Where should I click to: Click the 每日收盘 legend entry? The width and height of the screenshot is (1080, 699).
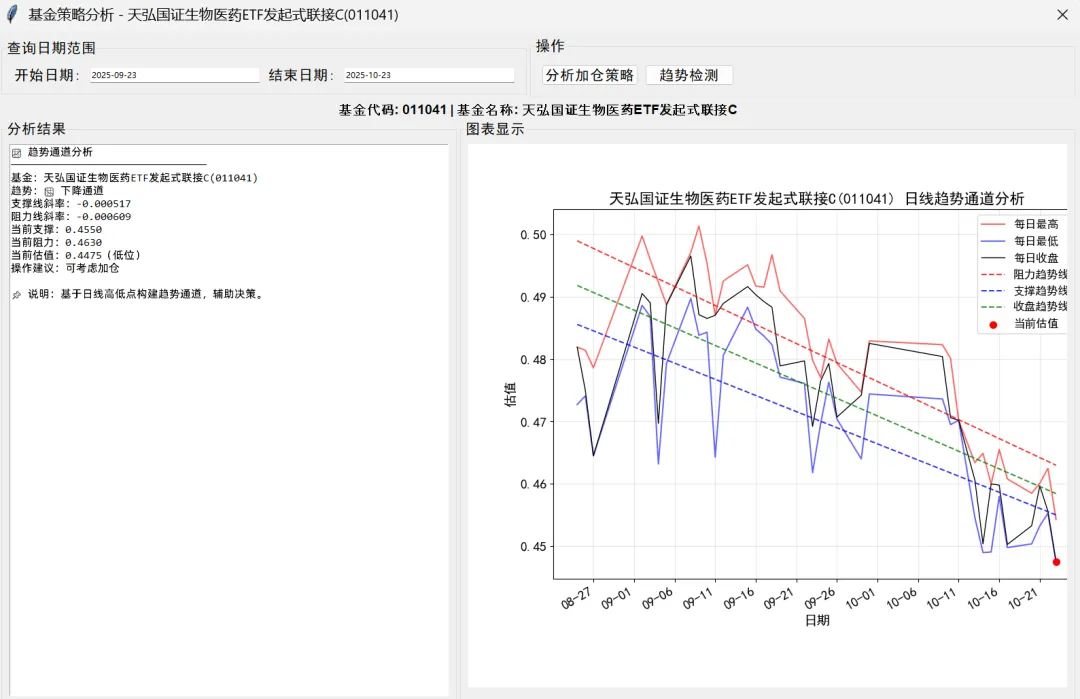click(1019, 258)
